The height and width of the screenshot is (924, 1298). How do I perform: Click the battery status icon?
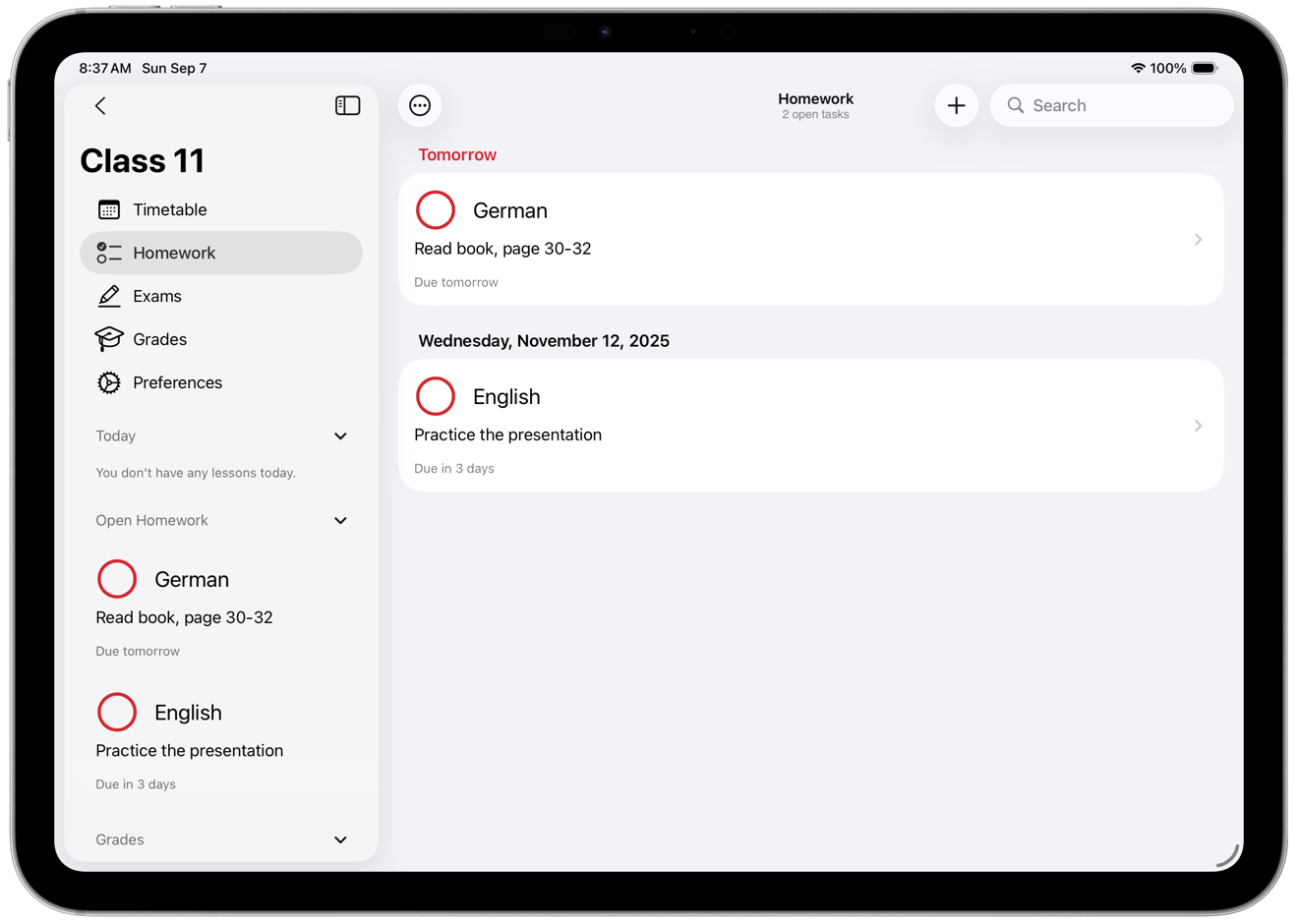1205,68
